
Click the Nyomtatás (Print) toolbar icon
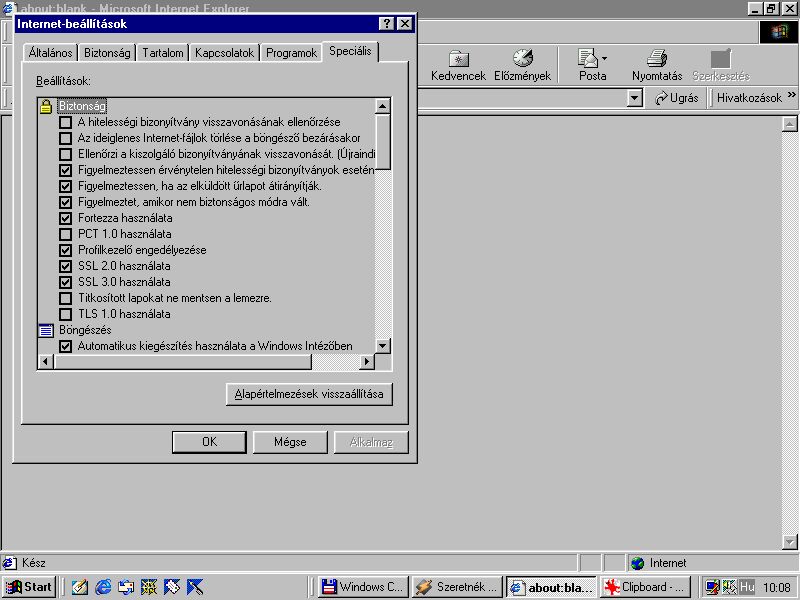coord(656,65)
